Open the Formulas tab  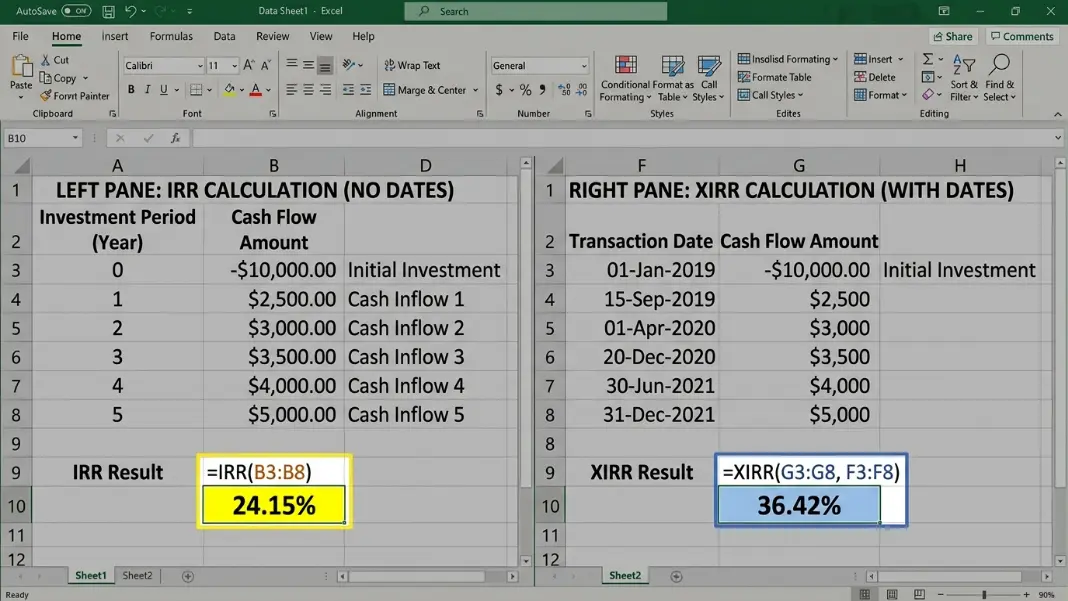click(x=171, y=36)
